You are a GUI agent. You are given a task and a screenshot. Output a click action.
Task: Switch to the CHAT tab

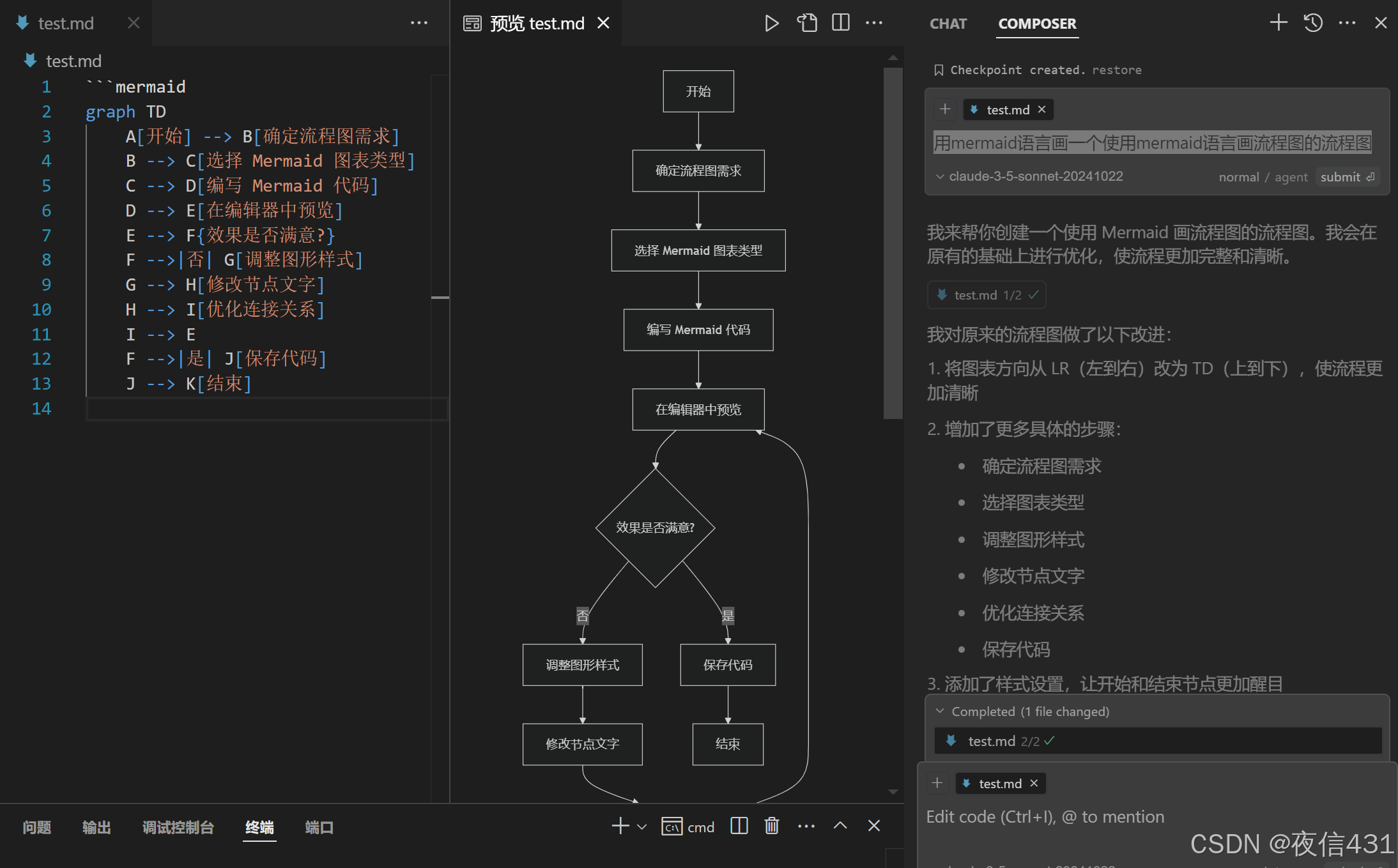click(x=948, y=24)
